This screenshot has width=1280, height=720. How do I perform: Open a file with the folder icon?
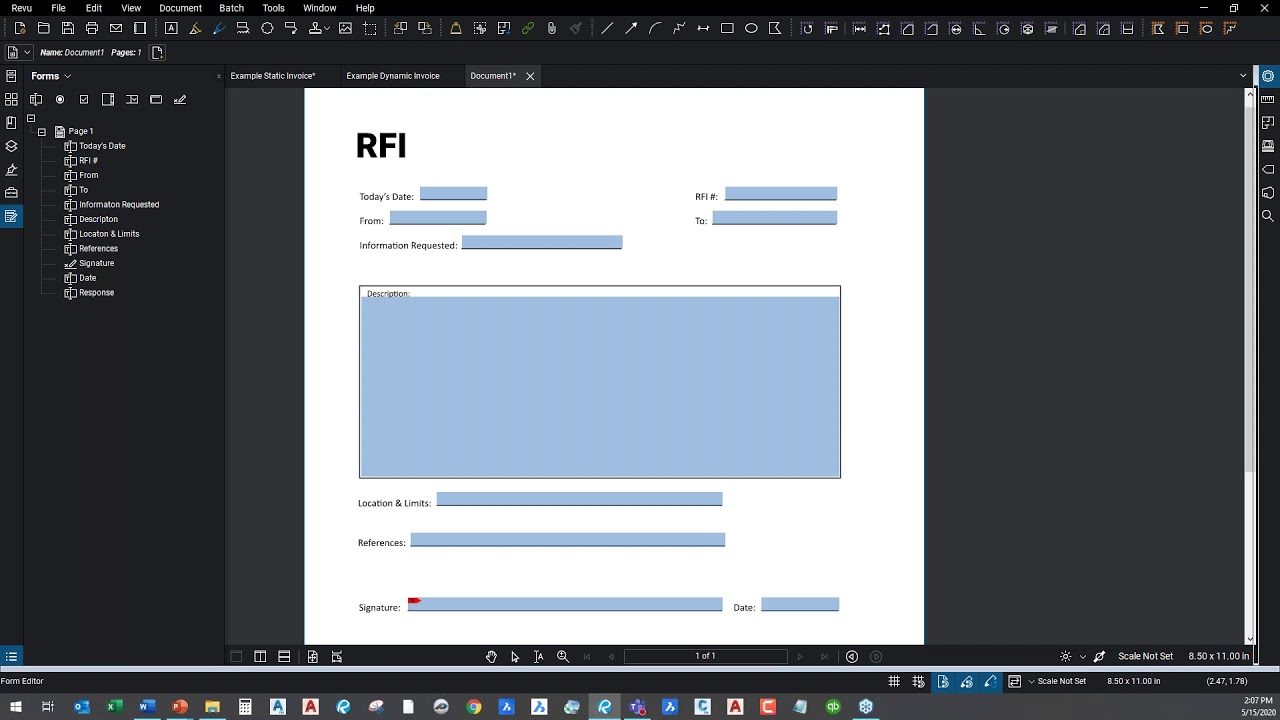43,29
